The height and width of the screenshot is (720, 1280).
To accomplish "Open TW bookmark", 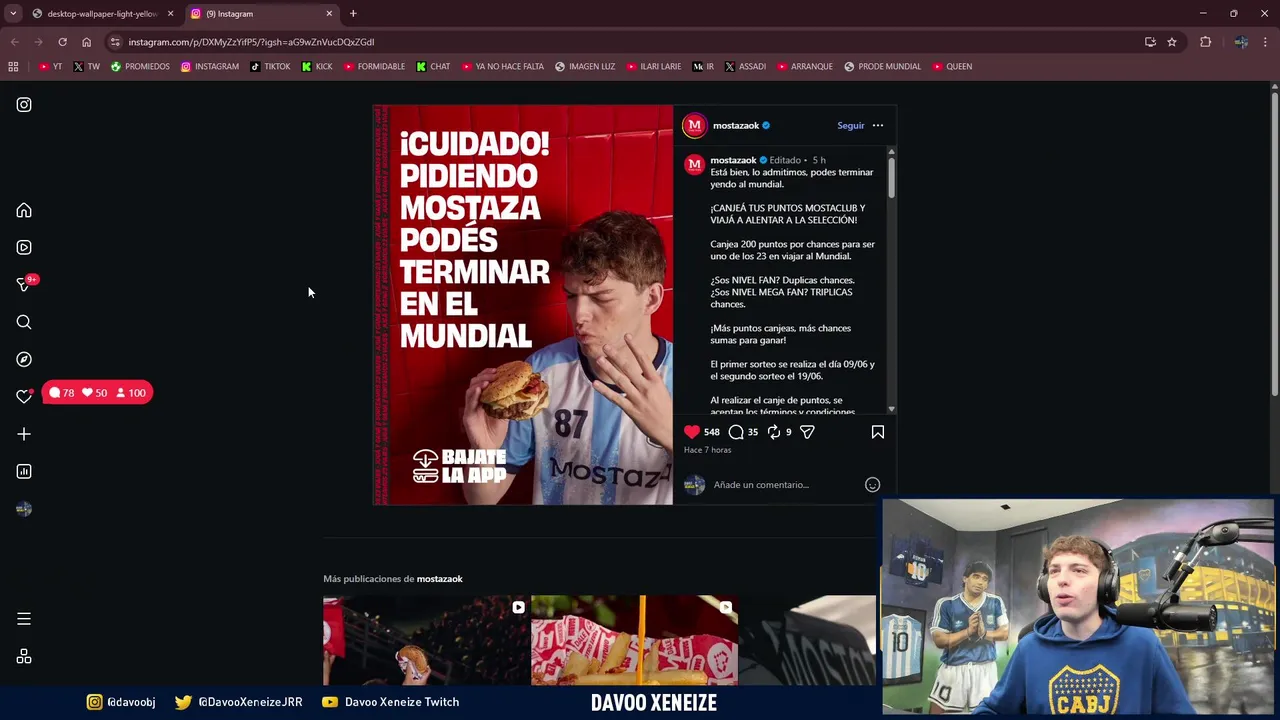I will [86, 67].
